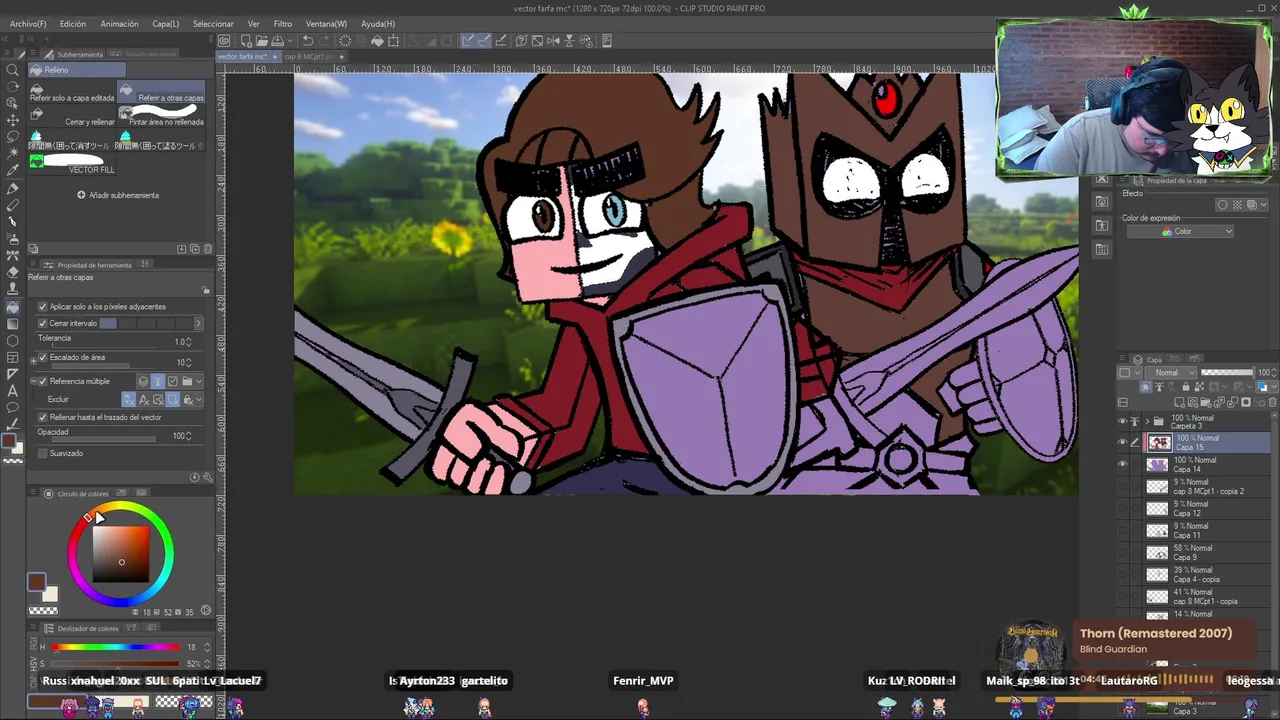Hide the Capa 15 layer
Image resolution: width=1280 pixels, height=720 pixels.
click(x=1122, y=442)
